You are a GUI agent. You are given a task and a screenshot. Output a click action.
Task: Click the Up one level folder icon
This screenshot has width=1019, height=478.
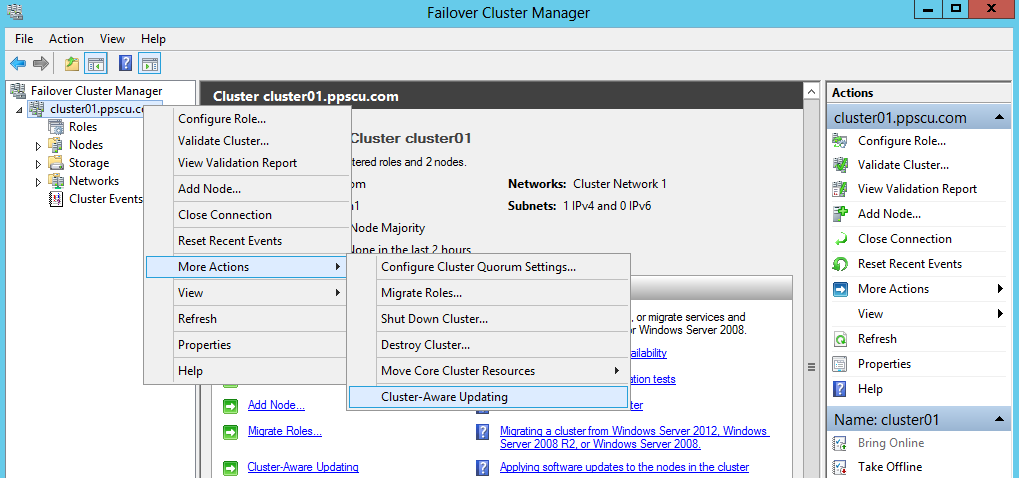71,63
